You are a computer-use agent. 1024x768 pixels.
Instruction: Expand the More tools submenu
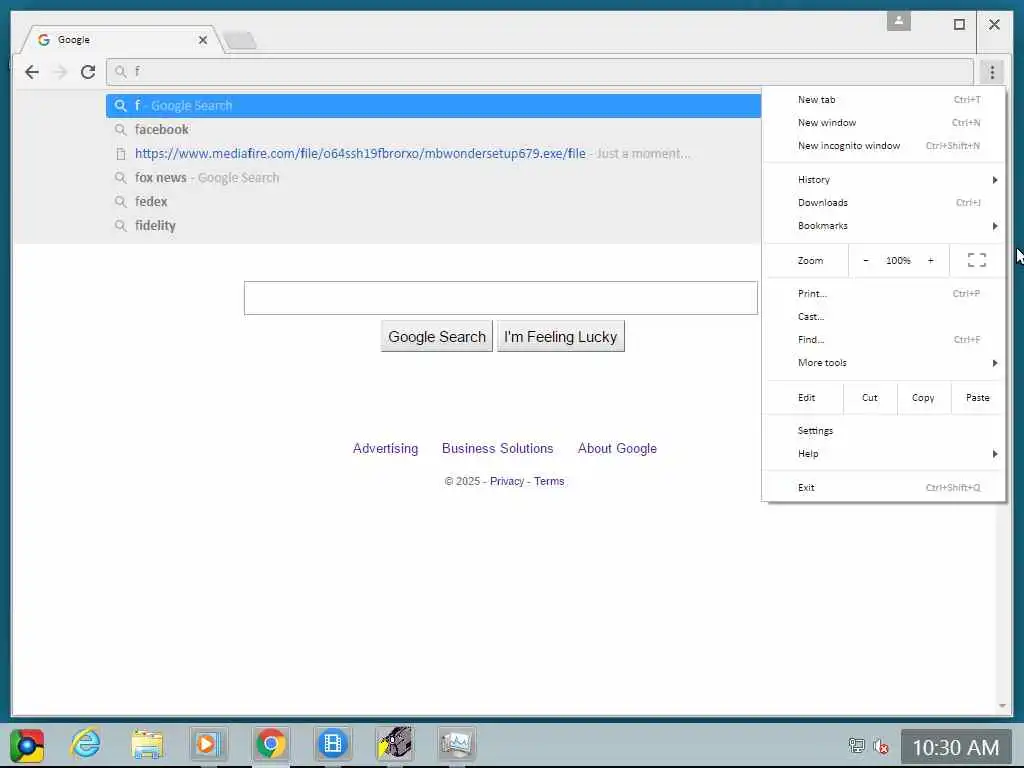pyautogui.click(x=884, y=363)
